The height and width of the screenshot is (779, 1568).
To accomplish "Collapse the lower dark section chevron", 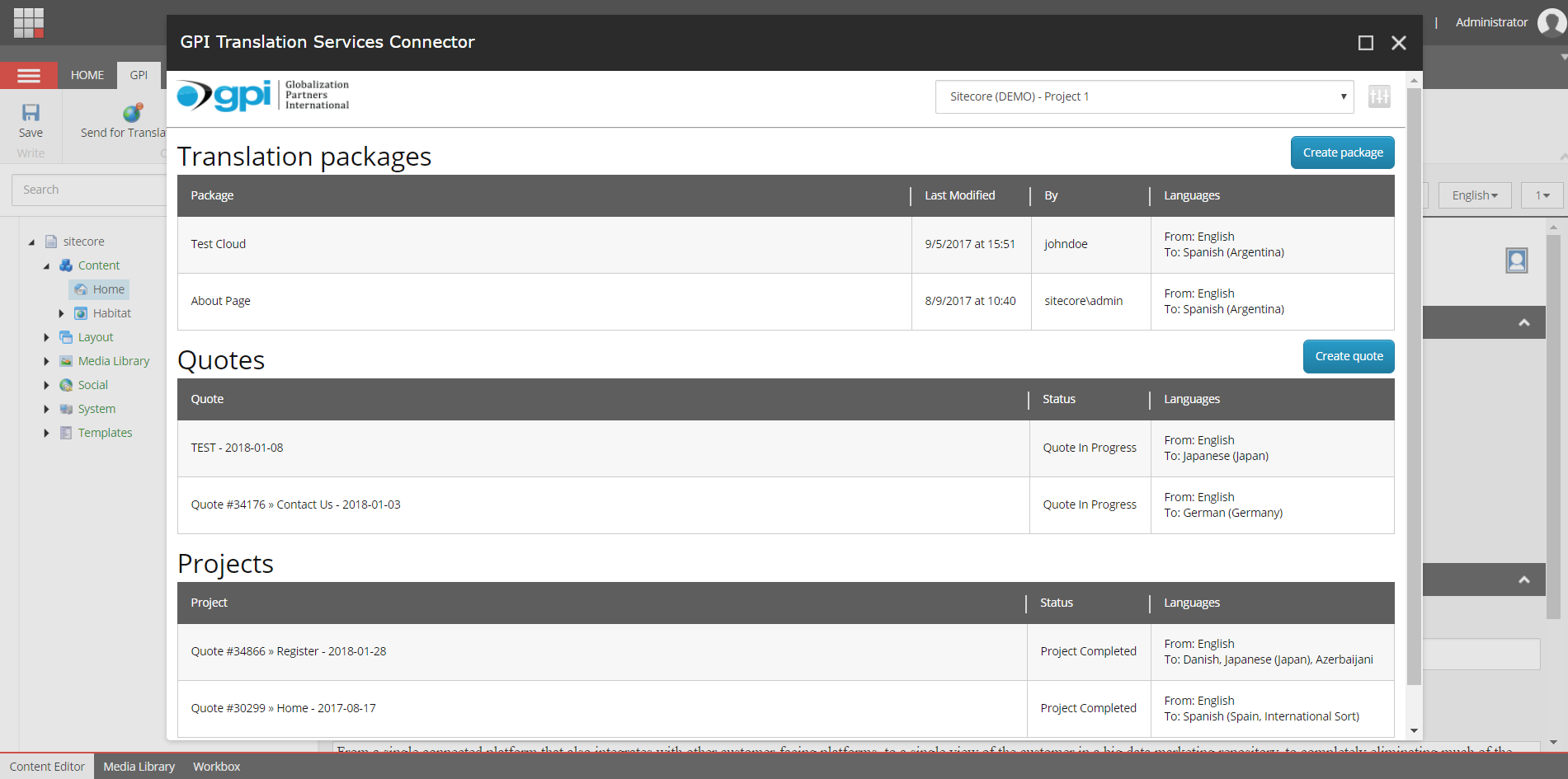I will (1524, 580).
